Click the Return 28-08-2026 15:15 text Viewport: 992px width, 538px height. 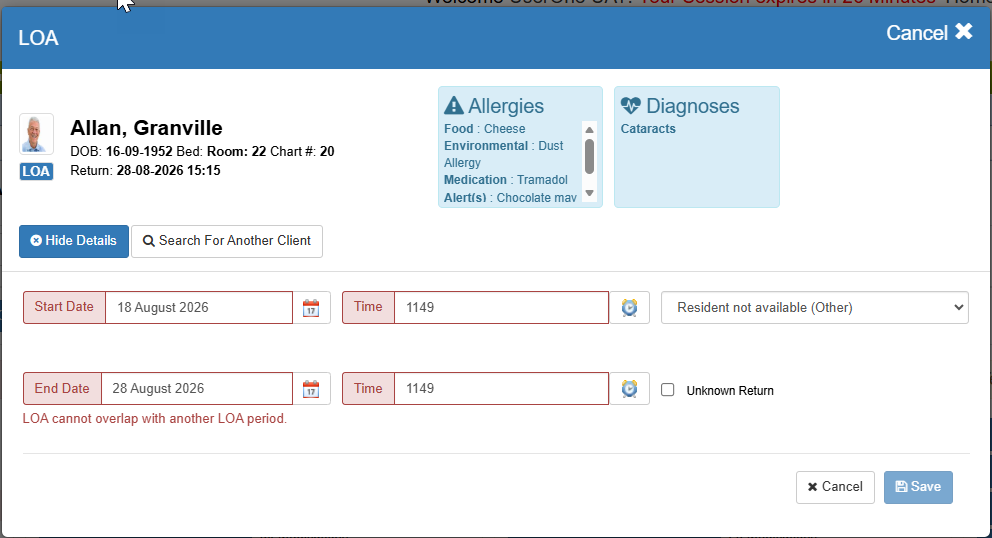pyautogui.click(x=146, y=170)
